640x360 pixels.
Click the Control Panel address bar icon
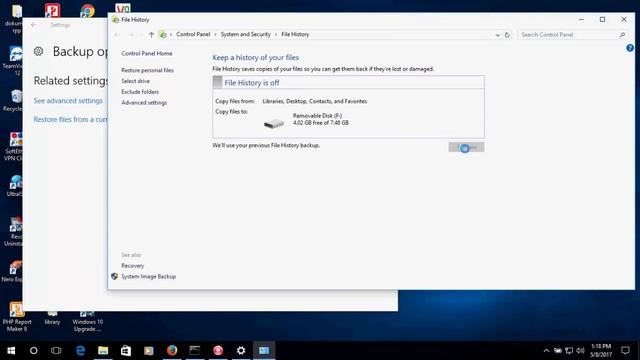click(x=163, y=35)
